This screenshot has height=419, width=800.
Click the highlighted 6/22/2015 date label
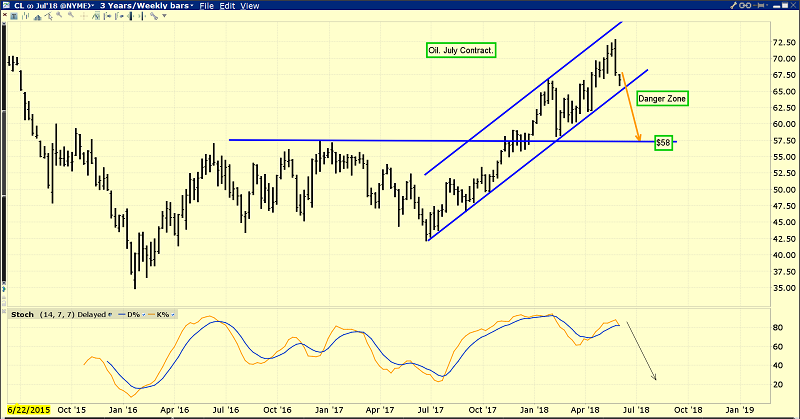point(28,410)
